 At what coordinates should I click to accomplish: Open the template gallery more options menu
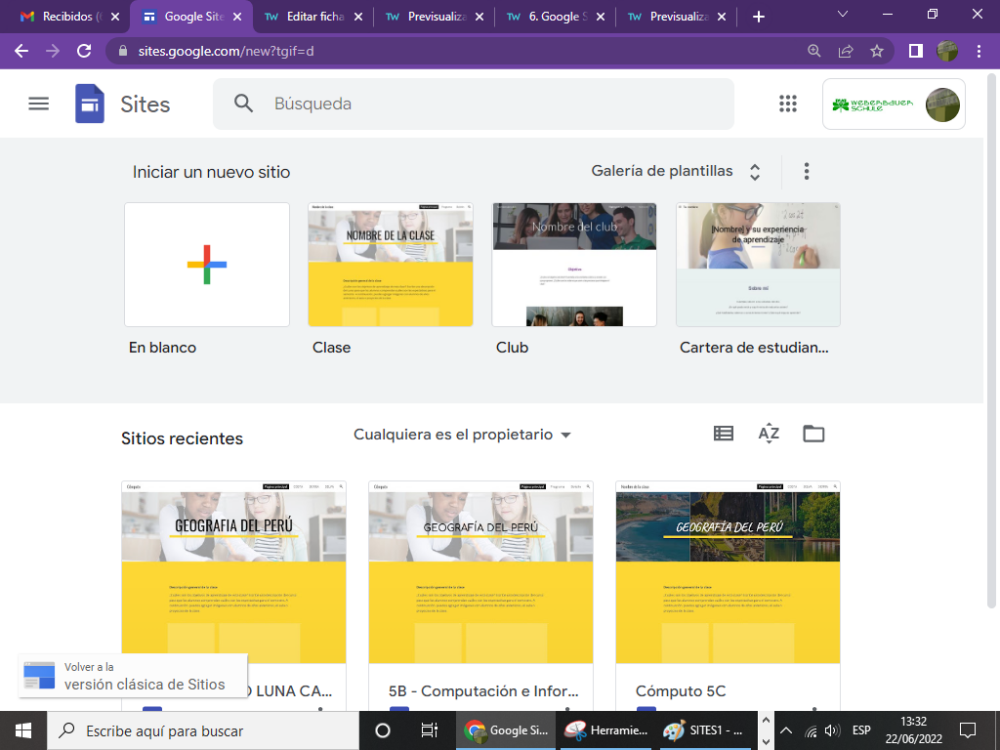click(x=806, y=171)
